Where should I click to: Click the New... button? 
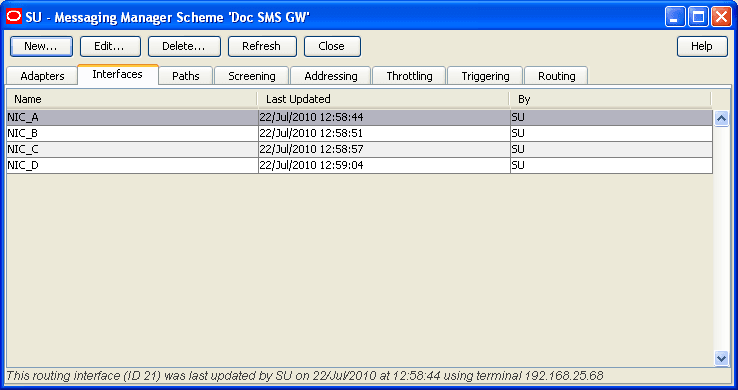click(x=41, y=46)
